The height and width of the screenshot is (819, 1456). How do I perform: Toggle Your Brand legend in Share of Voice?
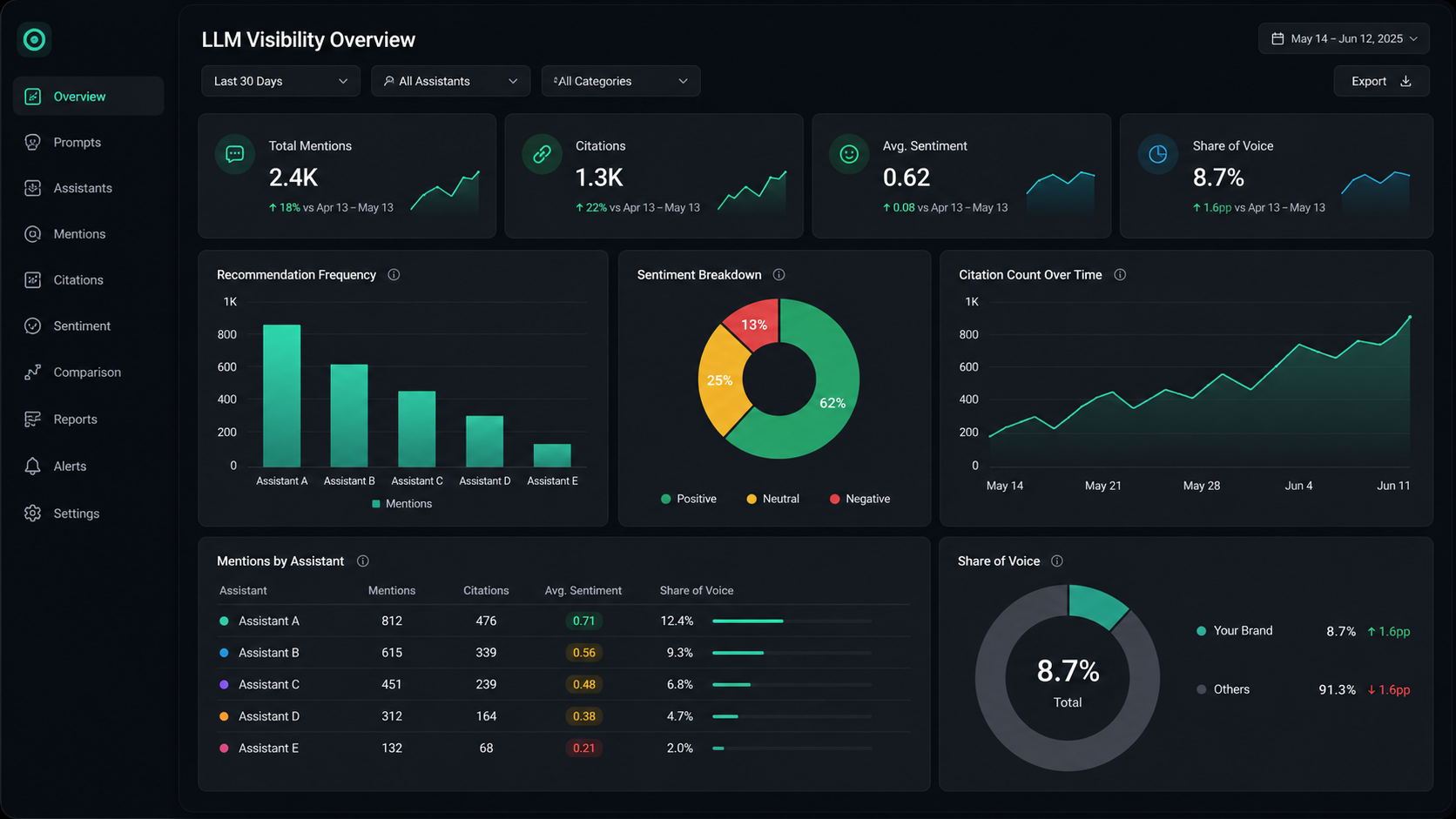[x=1235, y=631]
